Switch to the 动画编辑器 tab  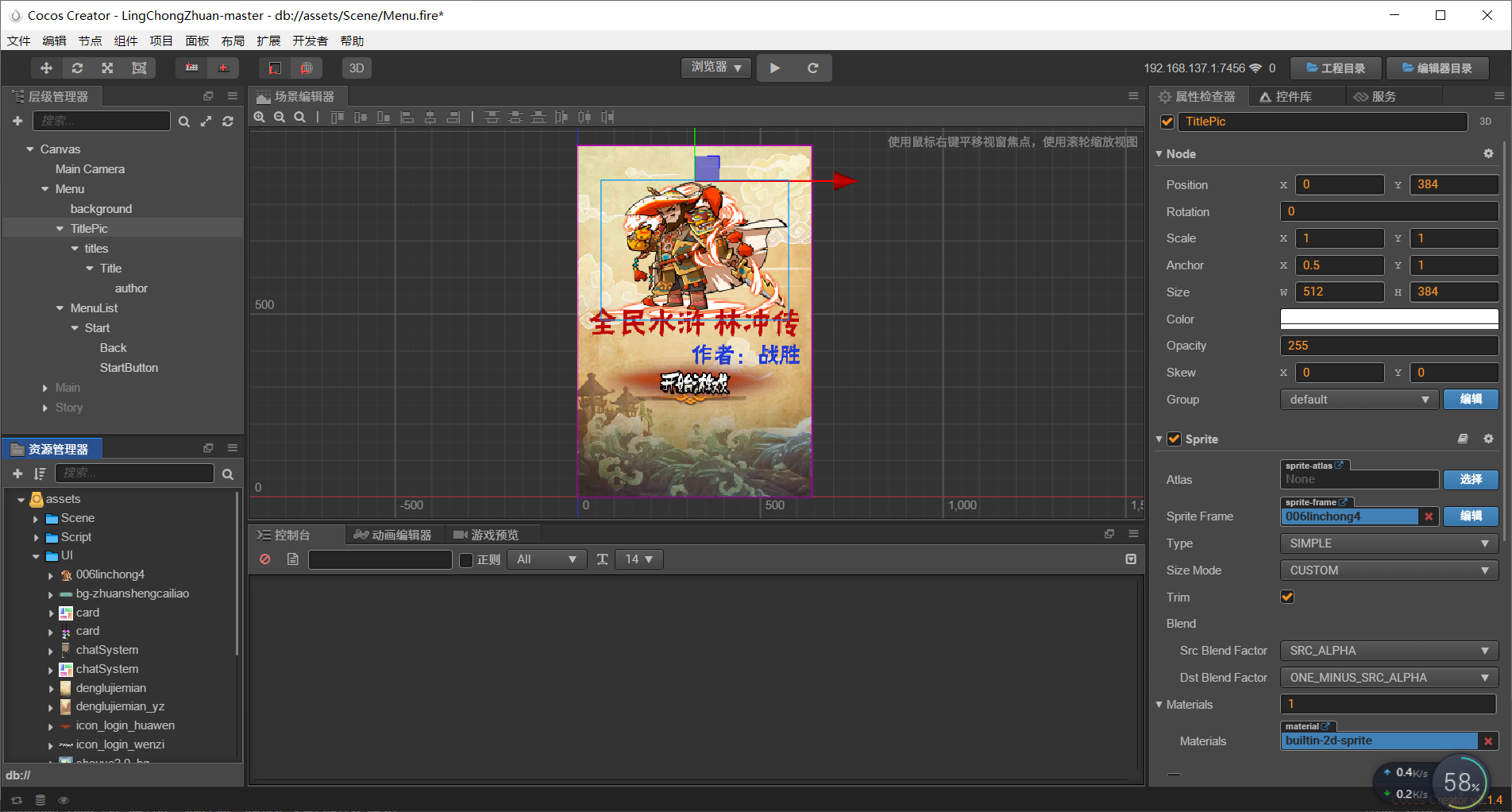393,535
